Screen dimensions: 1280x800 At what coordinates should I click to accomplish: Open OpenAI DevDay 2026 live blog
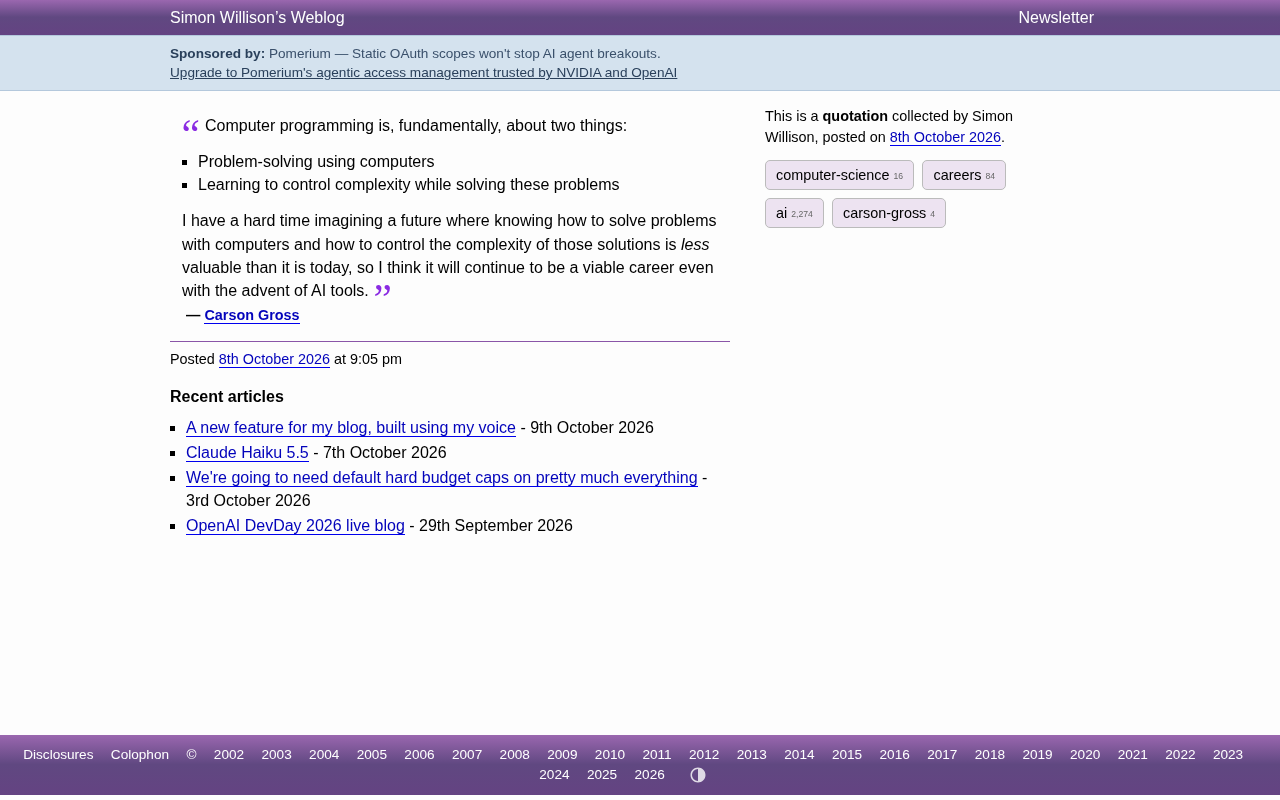[x=295, y=526]
